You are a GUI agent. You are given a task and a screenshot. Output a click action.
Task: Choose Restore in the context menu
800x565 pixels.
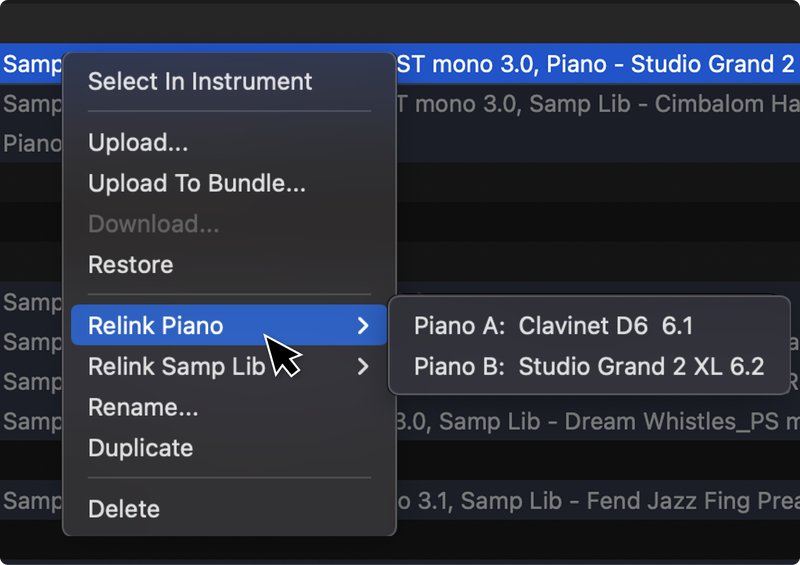[131, 265]
